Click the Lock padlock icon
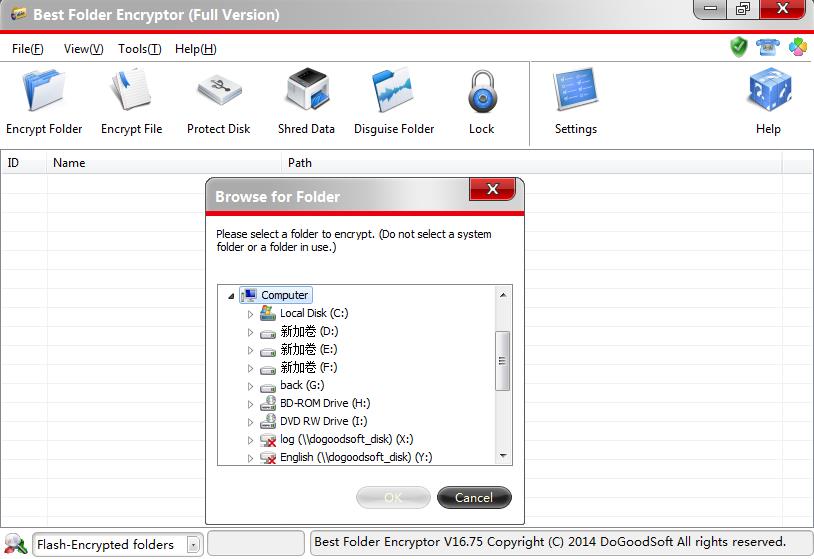Viewport: 814px width, 559px height. [x=482, y=92]
